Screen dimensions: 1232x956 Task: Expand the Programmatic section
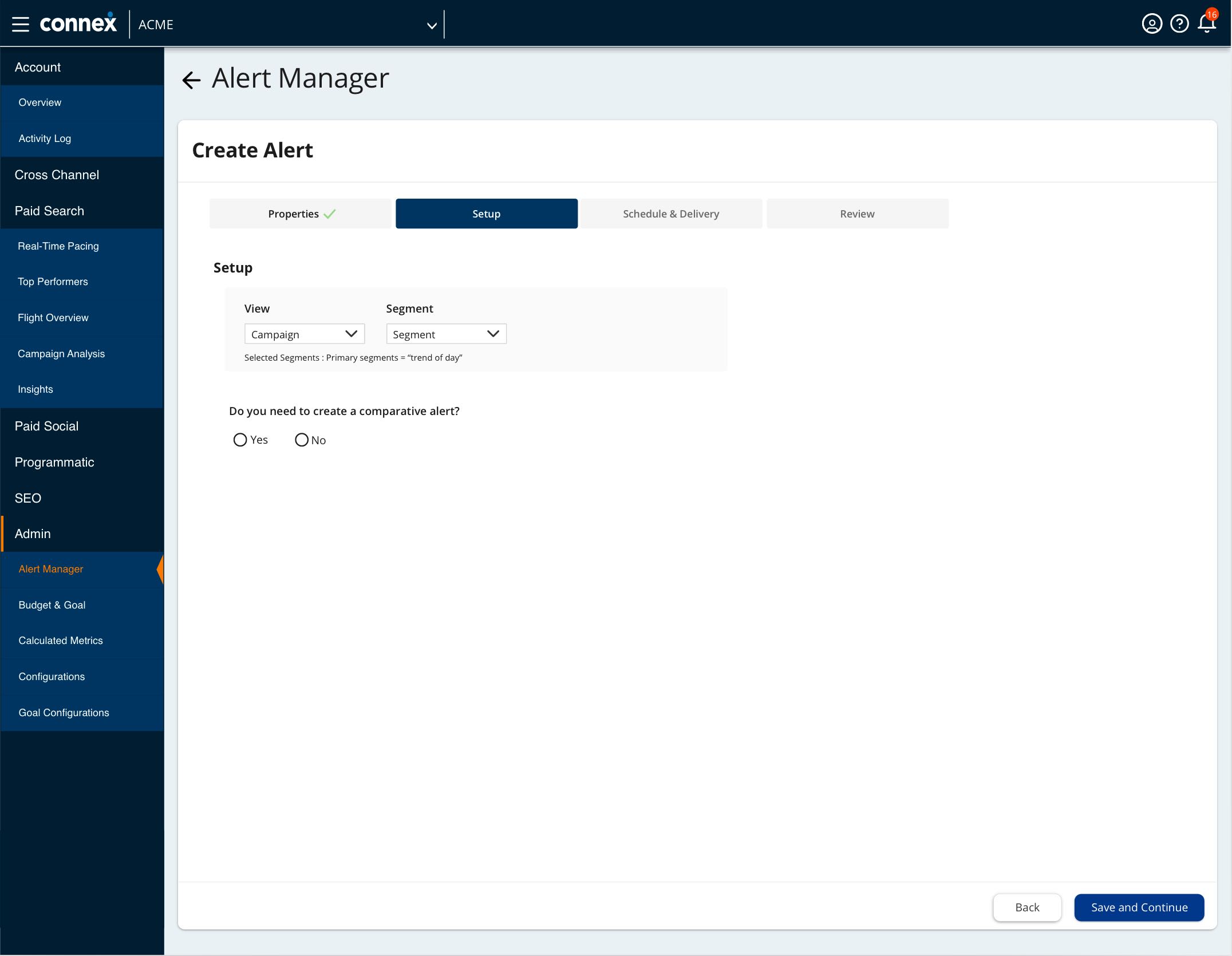82,462
